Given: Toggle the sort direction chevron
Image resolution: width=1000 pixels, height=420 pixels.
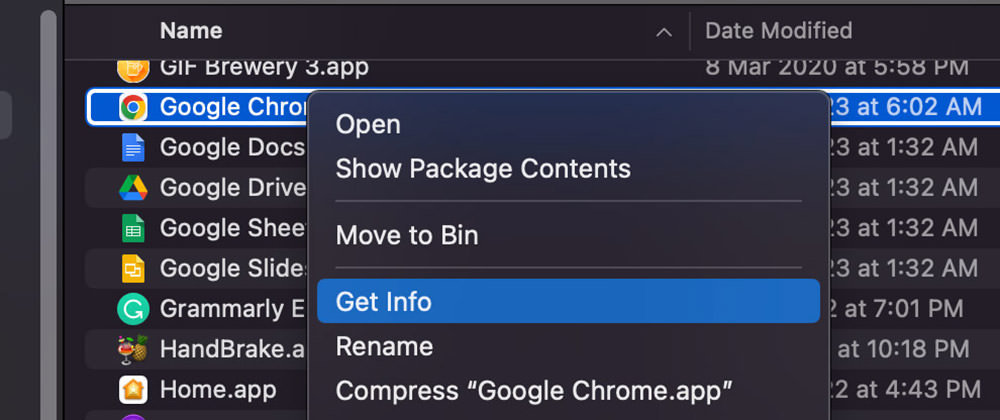Looking at the screenshot, I should click(664, 32).
